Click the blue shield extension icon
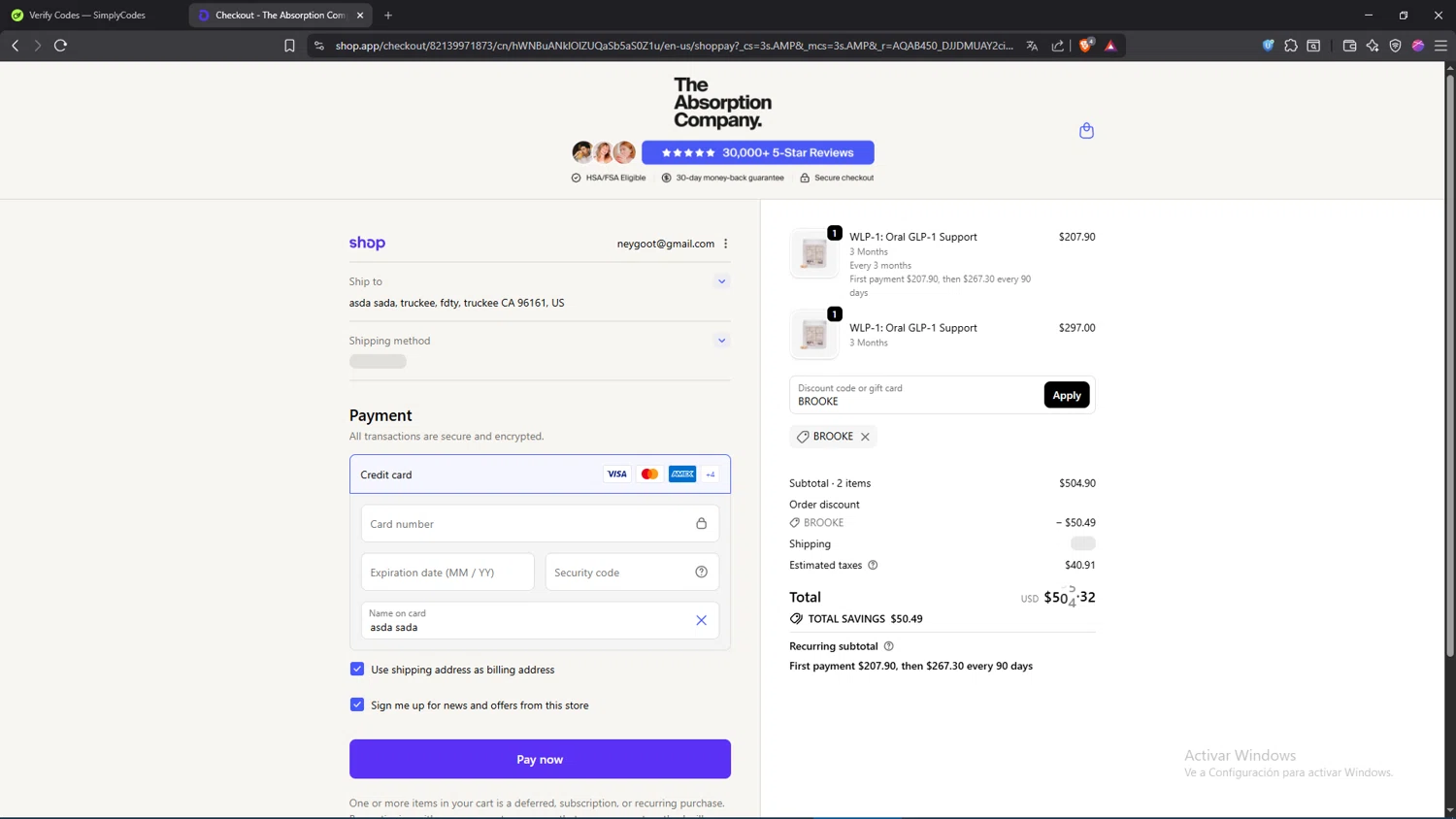Image resolution: width=1456 pixels, height=819 pixels. click(x=1268, y=46)
